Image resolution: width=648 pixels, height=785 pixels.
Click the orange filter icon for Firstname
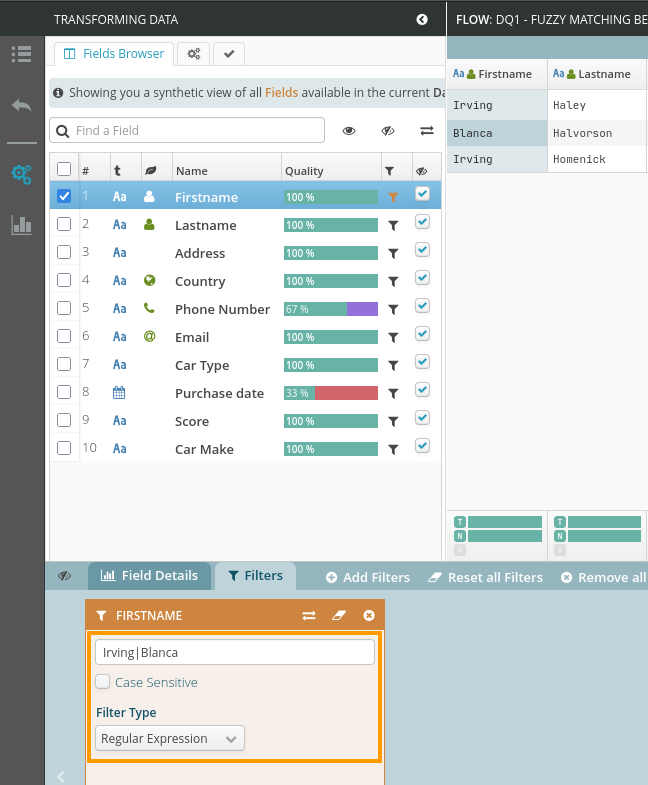tap(393, 197)
